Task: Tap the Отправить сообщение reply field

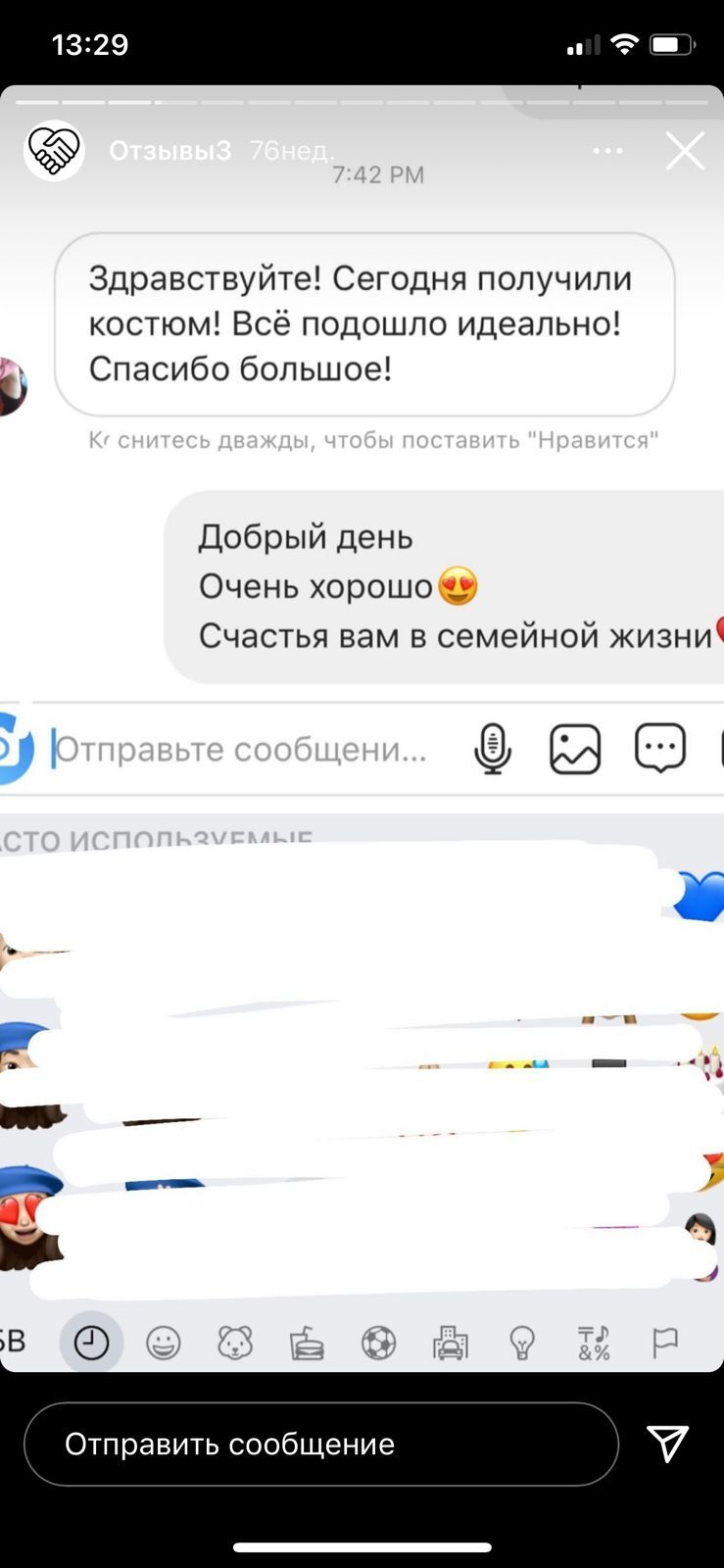Action: click(x=321, y=1444)
